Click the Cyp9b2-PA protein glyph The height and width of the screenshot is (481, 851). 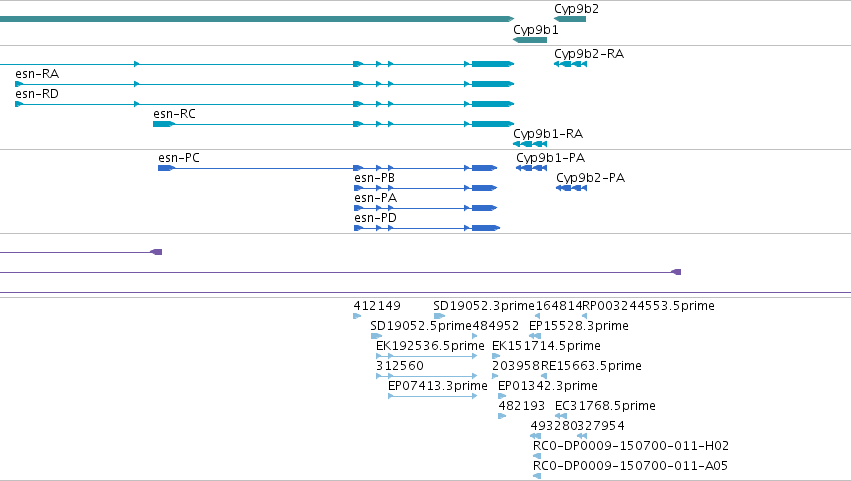[571, 188]
